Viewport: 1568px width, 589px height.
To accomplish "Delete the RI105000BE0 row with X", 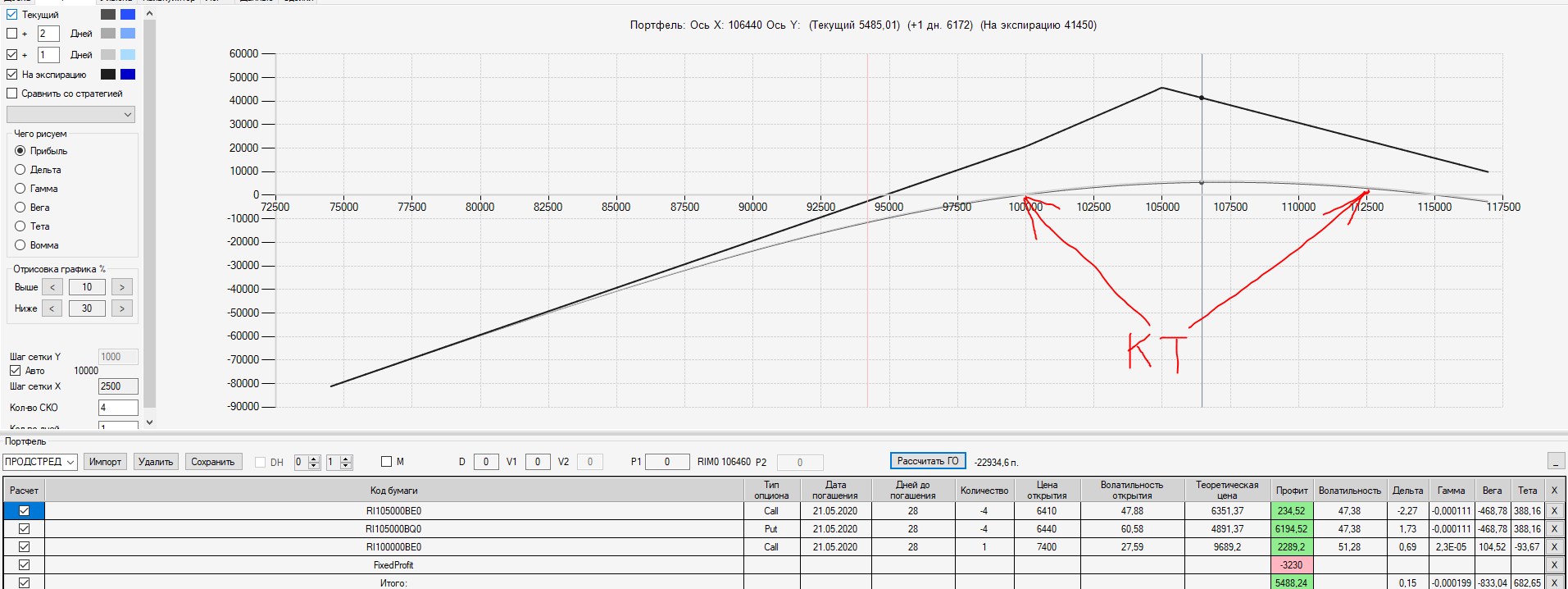I will 1554,510.
